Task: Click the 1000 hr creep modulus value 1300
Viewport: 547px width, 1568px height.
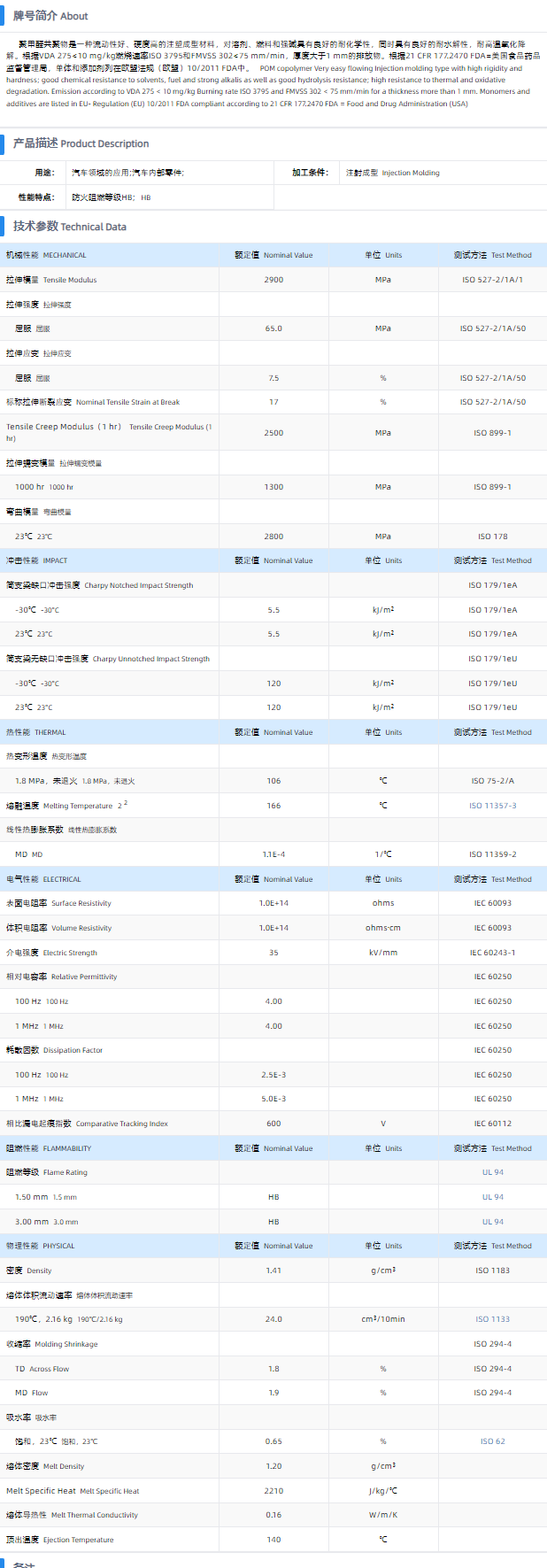Action: tap(273, 487)
